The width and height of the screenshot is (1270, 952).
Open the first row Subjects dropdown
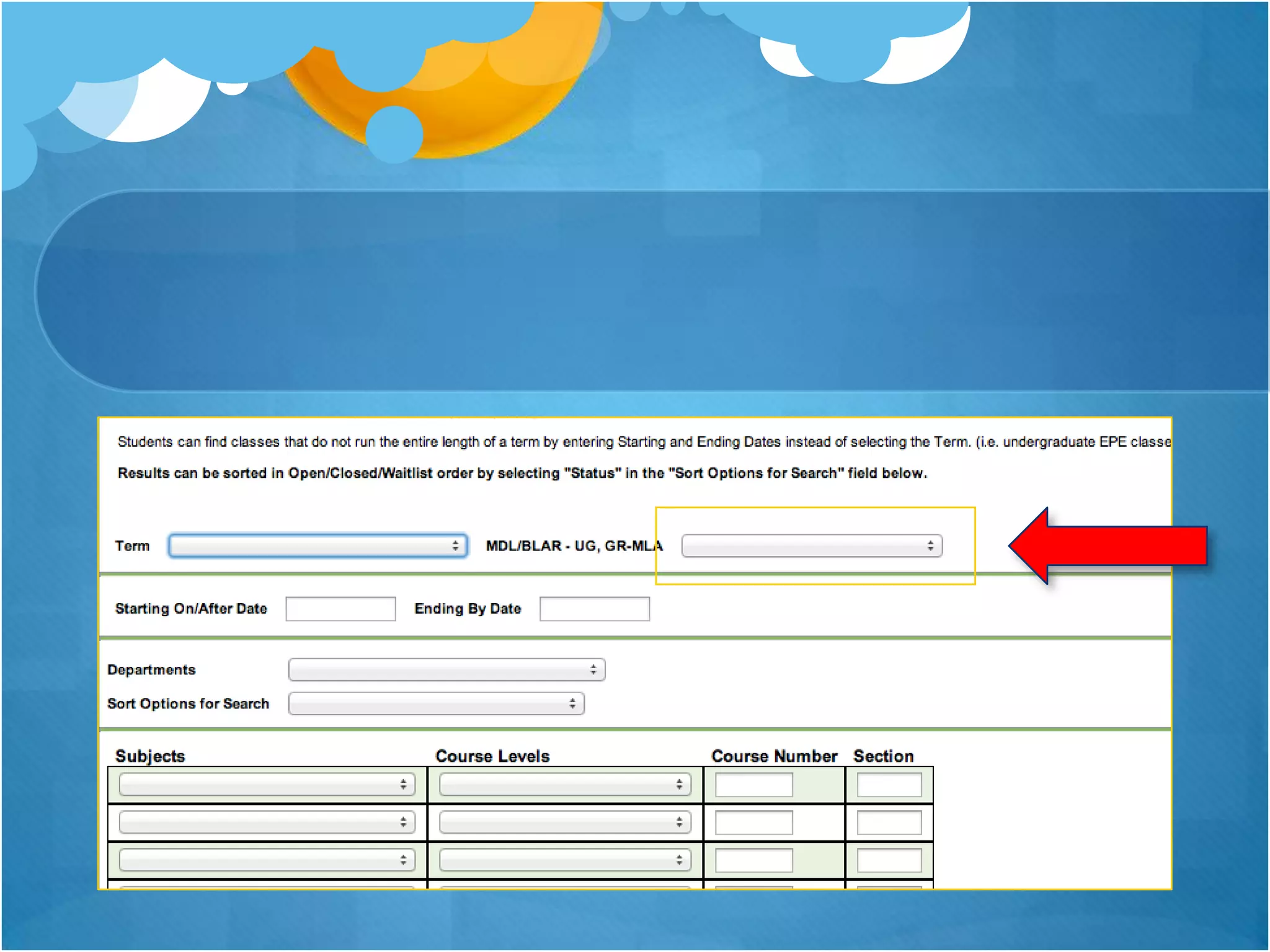pos(267,785)
